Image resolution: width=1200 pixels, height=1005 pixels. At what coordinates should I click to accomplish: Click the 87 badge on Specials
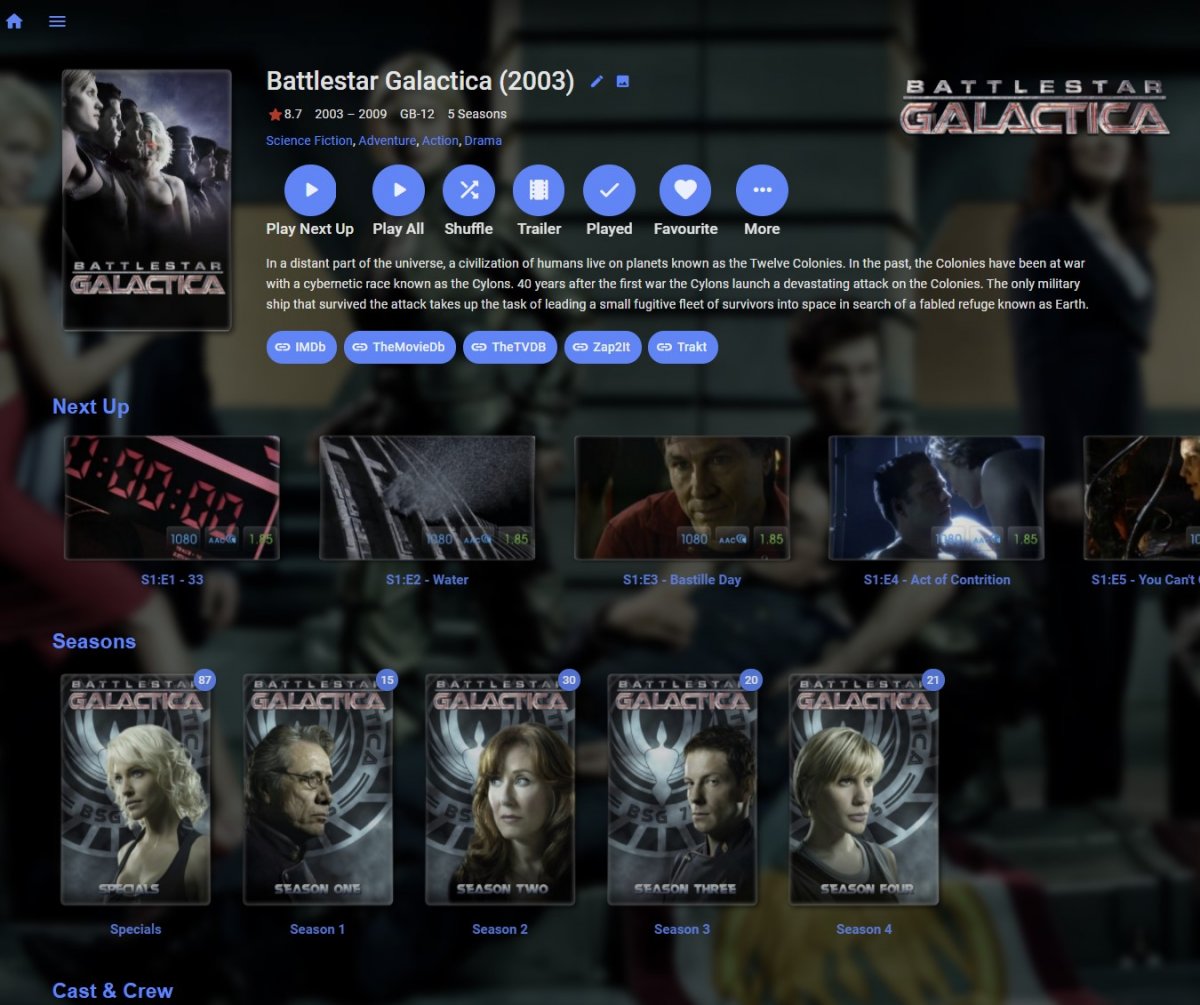pyautogui.click(x=205, y=680)
